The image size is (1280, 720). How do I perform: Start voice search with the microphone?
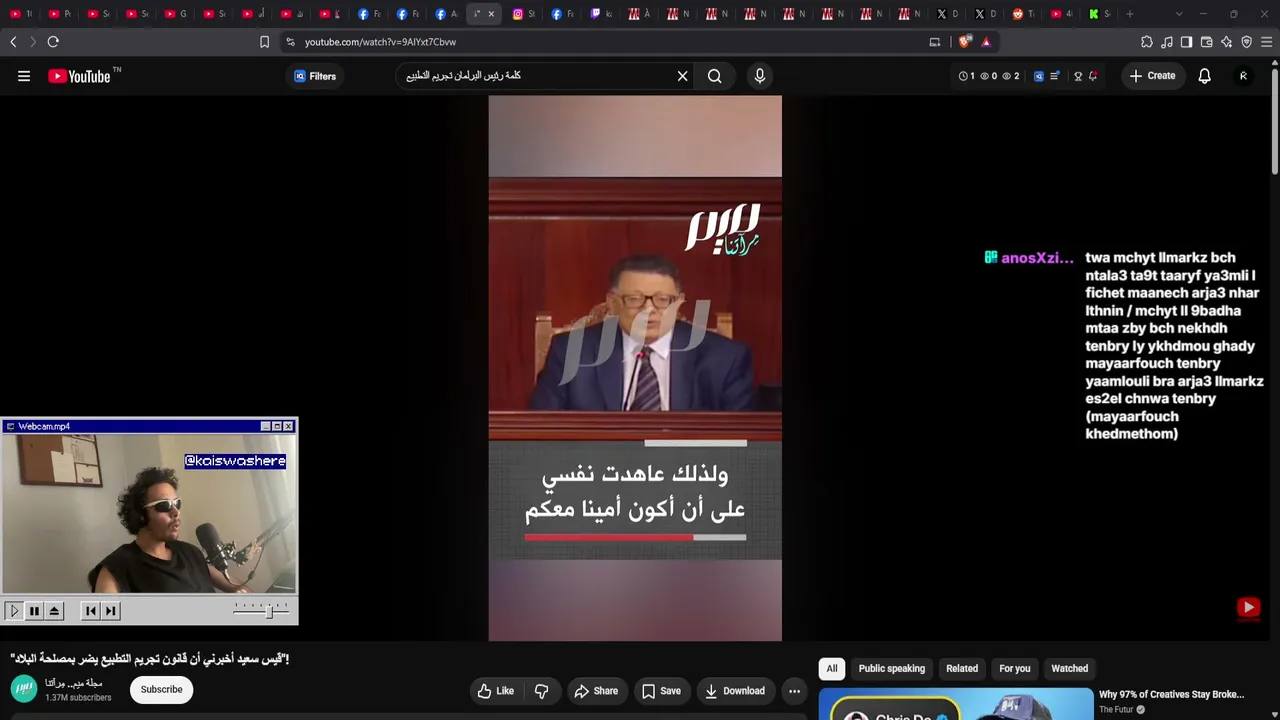(x=760, y=76)
